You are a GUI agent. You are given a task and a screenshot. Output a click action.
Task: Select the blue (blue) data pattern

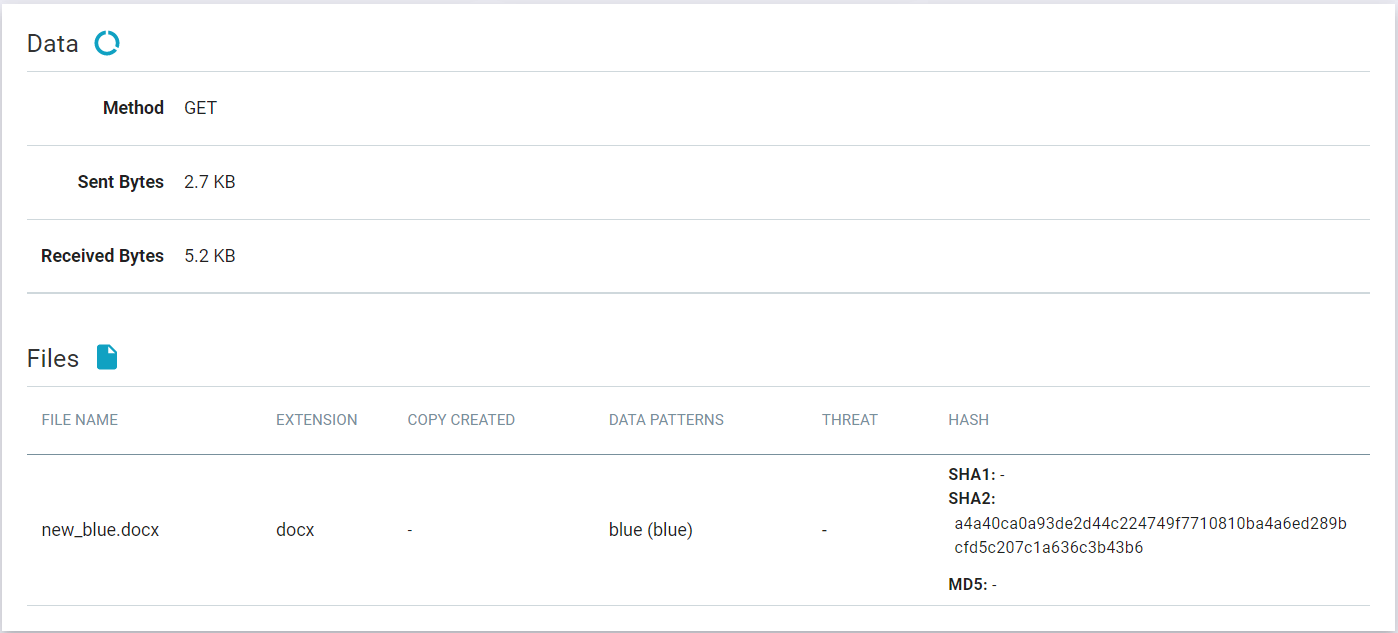(x=651, y=530)
